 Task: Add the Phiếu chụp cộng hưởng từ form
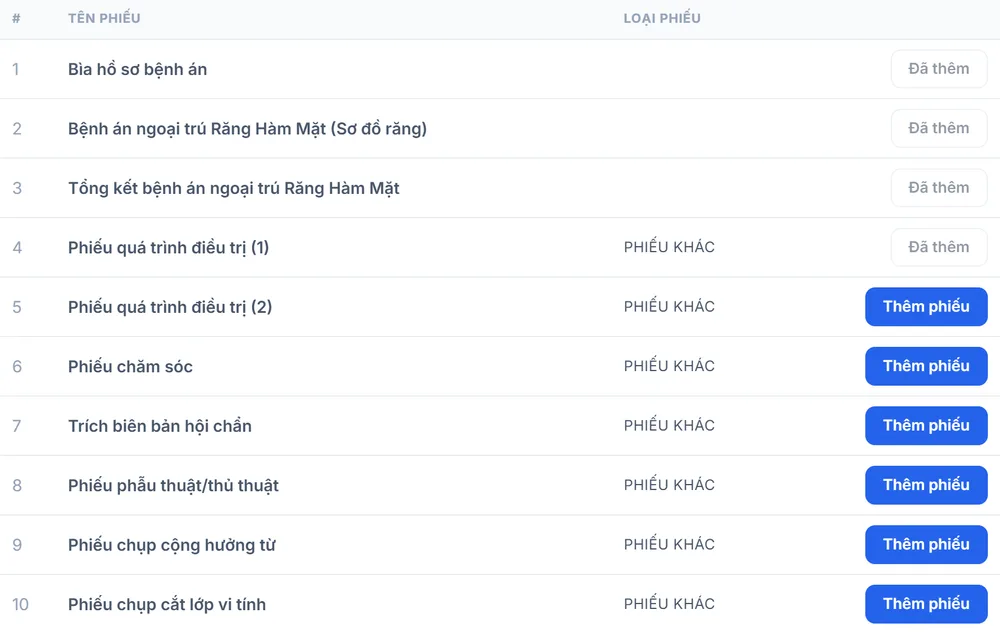pyautogui.click(x=926, y=544)
